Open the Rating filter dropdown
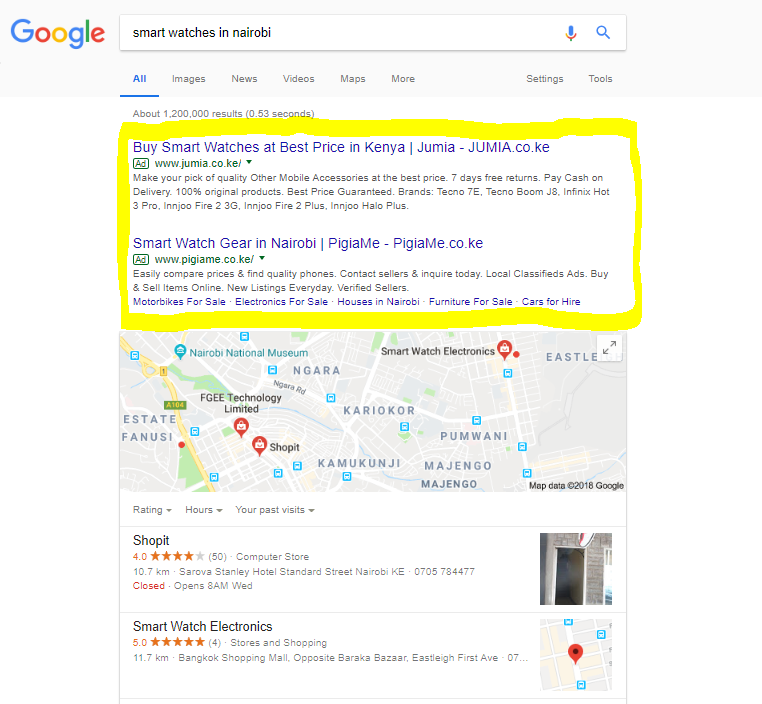 click(x=152, y=510)
